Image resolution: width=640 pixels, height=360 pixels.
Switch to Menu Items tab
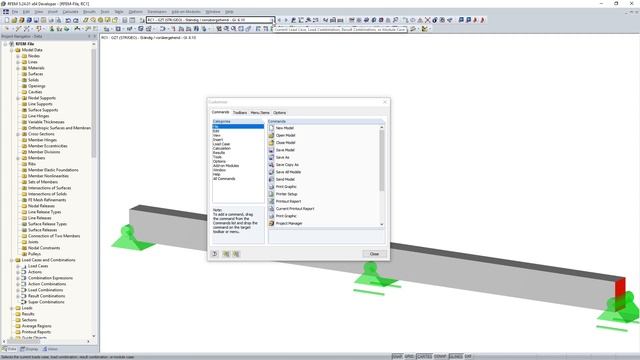click(x=260, y=113)
